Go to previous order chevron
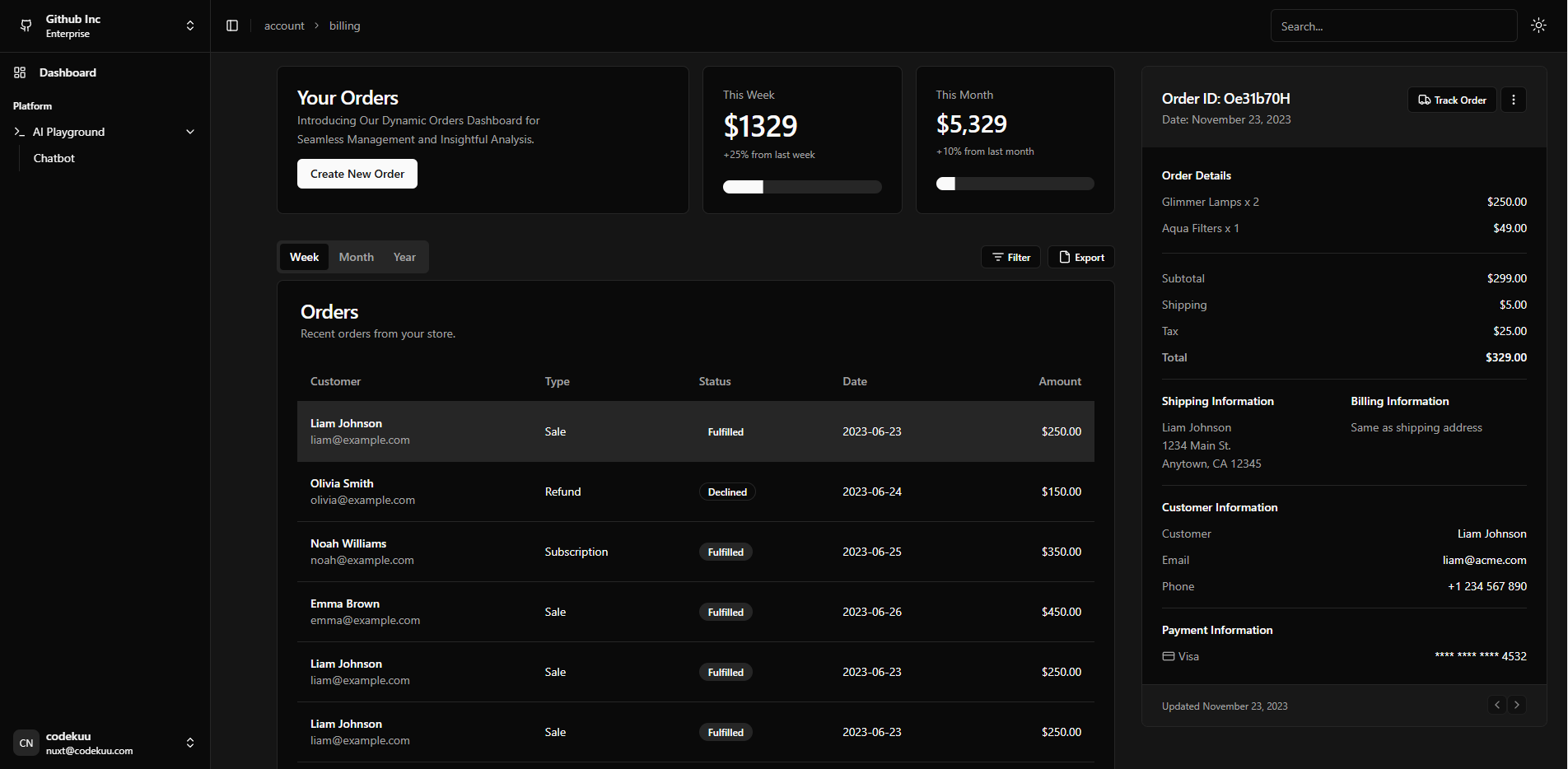The width and height of the screenshot is (1568, 769). pos(1497,705)
